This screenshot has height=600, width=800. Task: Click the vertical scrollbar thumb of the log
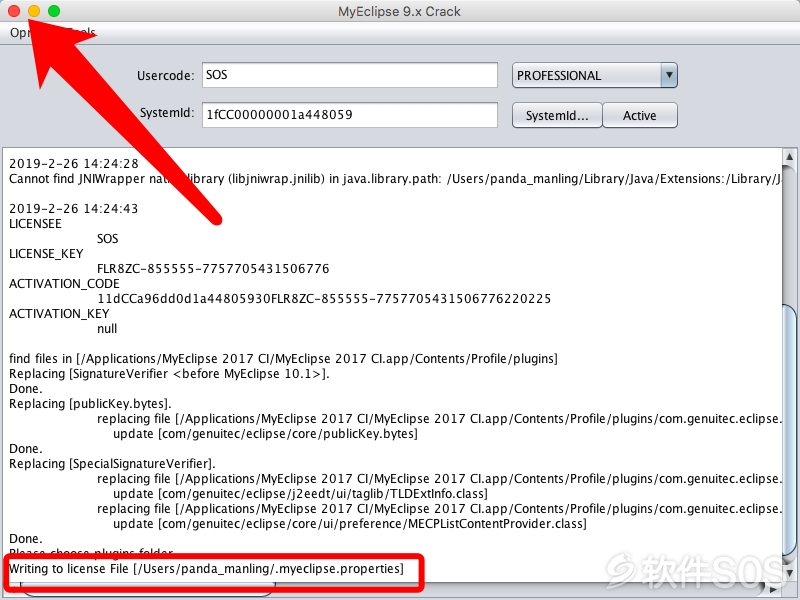(x=789, y=431)
